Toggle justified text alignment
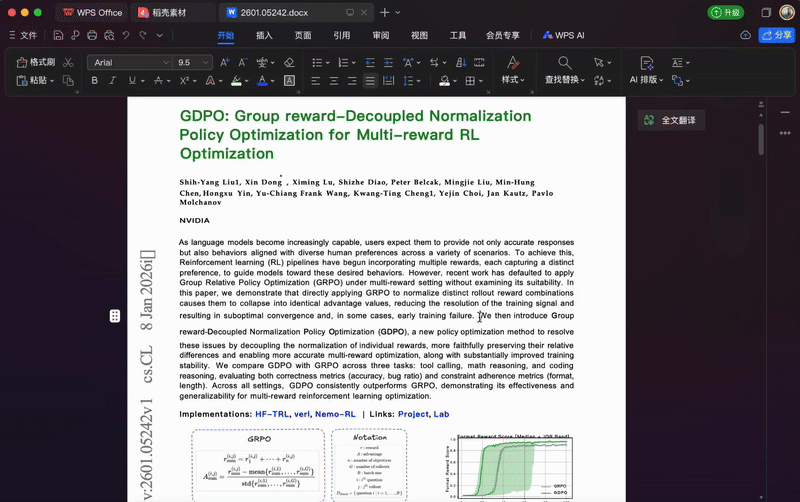800x502 pixels. [x=371, y=80]
